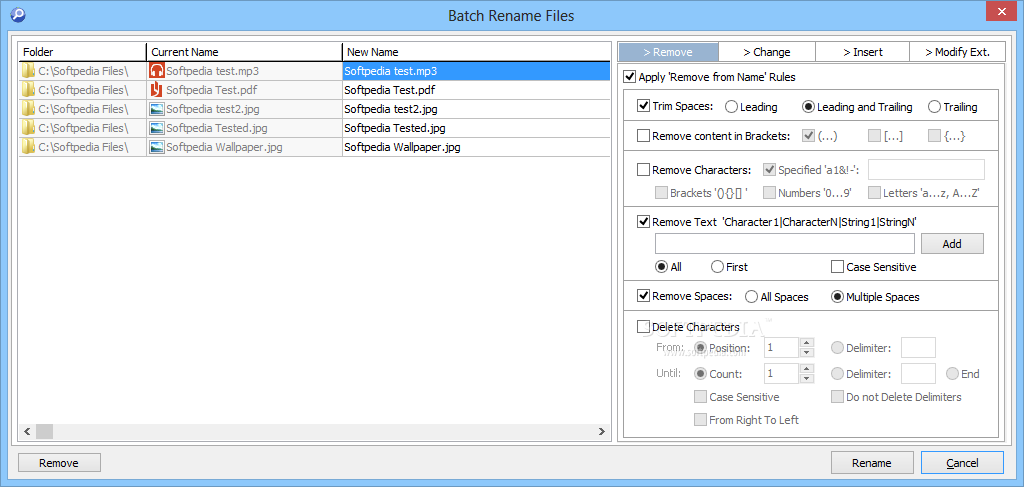The width and height of the screenshot is (1024, 487).
Task: Open the > Remove tab
Action: pos(668,52)
